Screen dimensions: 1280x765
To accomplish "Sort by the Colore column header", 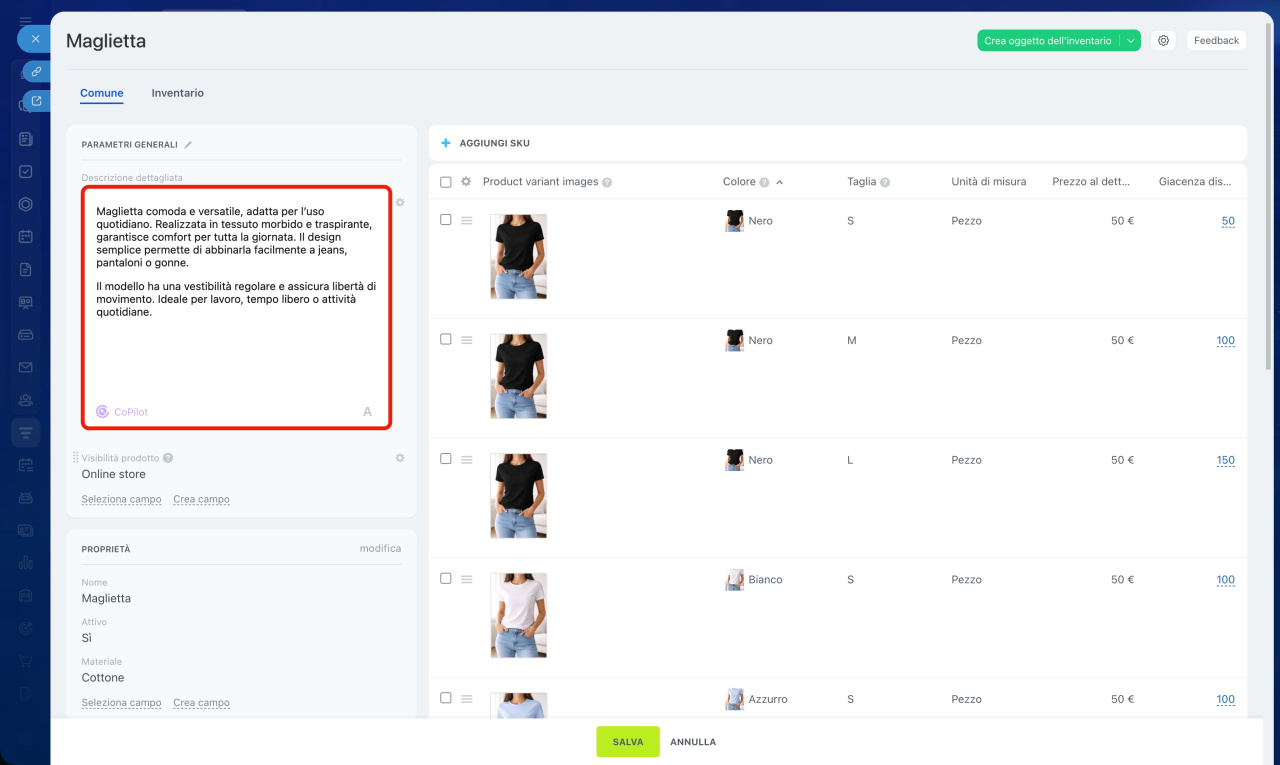I will click(739, 182).
